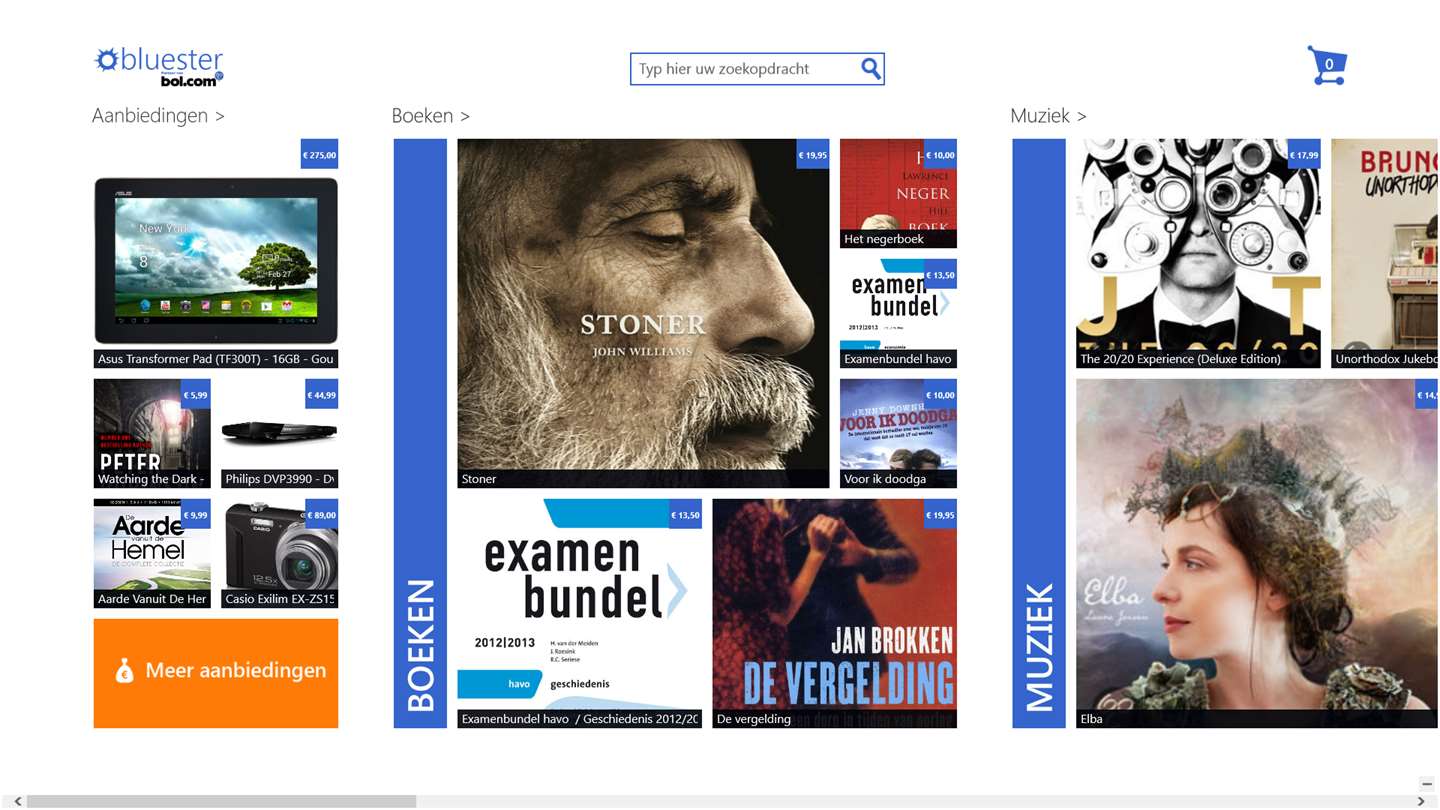Open Examenbundel havo Geschiedenis 2012/2013 tile
Screen dimensions: 1440x810
click(x=580, y=613)
